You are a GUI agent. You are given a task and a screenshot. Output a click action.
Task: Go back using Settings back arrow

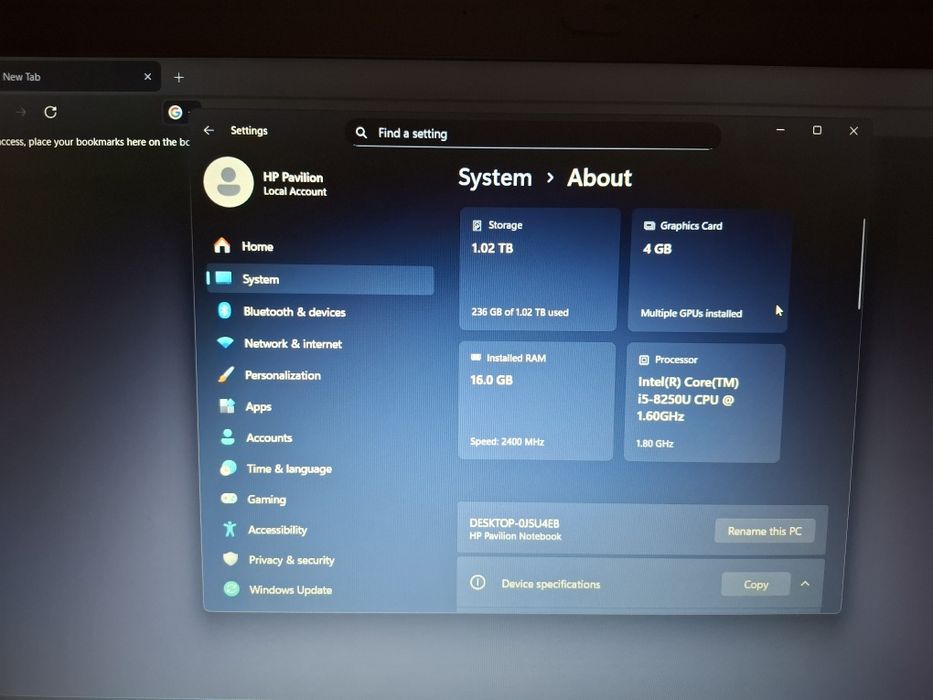(208, 130)
